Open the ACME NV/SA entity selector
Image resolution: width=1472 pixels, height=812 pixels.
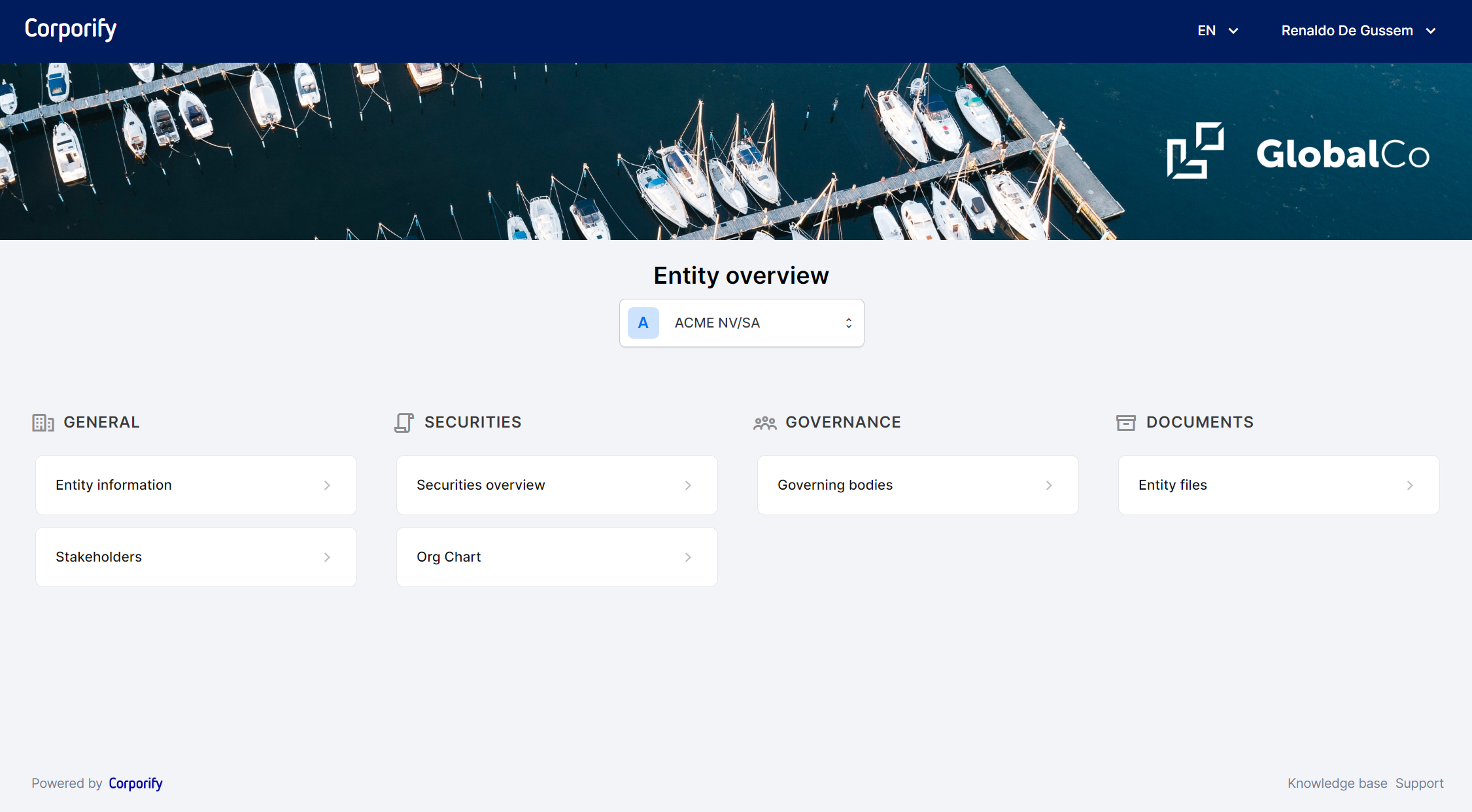pyautogui.click(x=742, y=322)
